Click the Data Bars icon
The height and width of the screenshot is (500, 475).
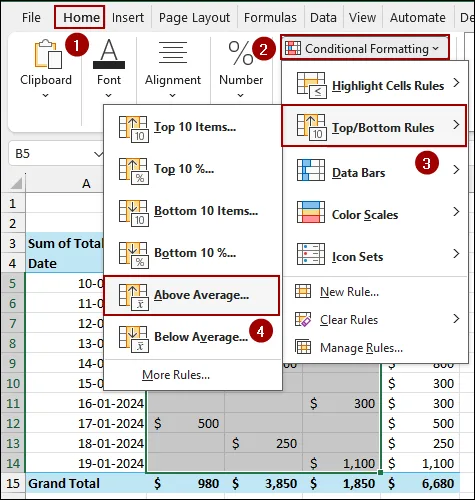(x=311, y=170)
